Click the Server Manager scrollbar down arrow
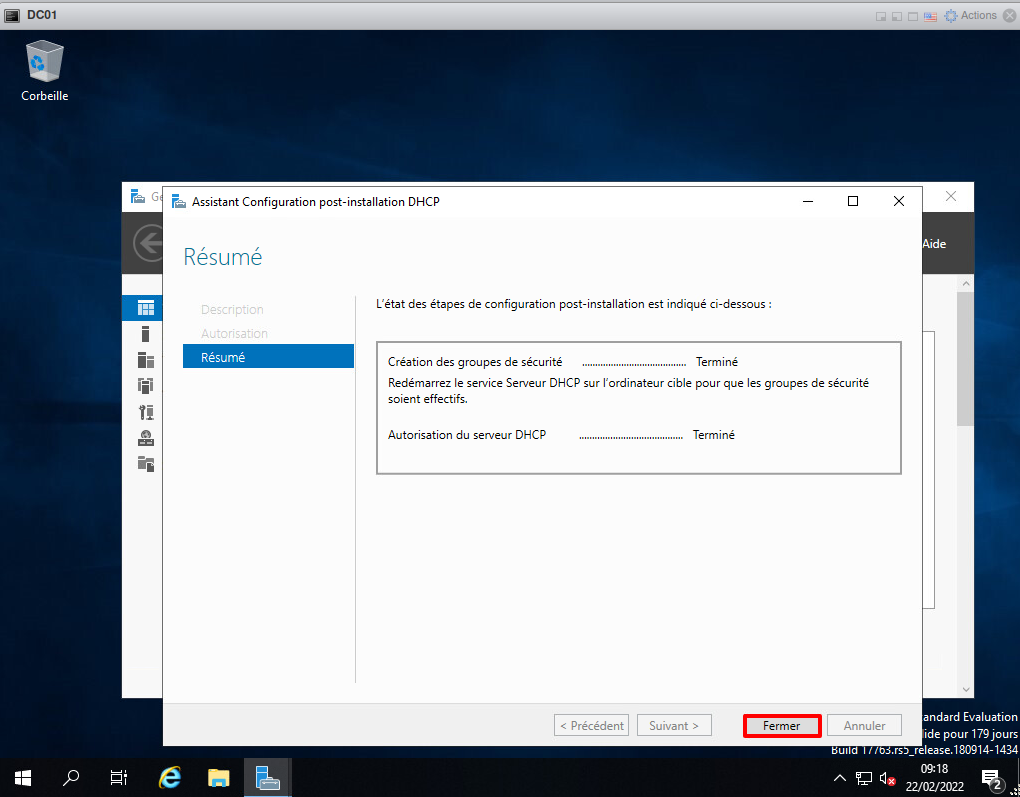Viewport: 1020px width, 797px height. [965, 689]
